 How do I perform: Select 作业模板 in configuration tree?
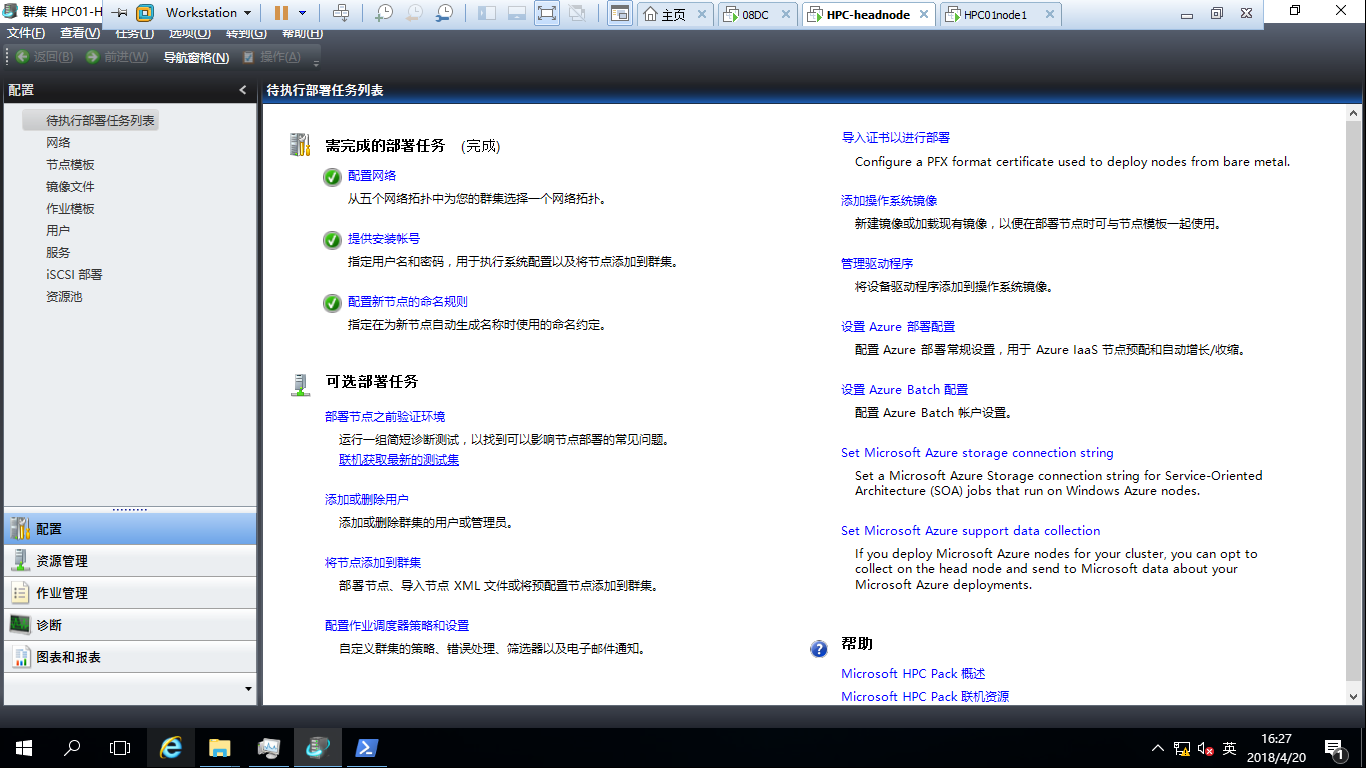click(70, 209)
